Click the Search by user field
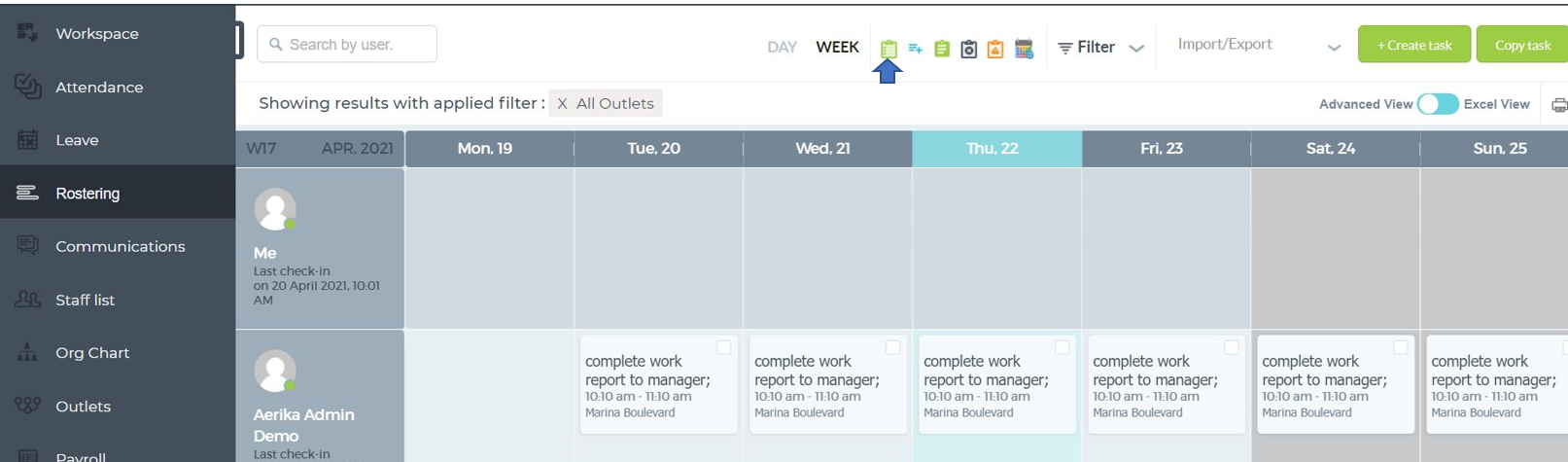This screenshot has width=1568, height=462. click(x=347, y=44)
